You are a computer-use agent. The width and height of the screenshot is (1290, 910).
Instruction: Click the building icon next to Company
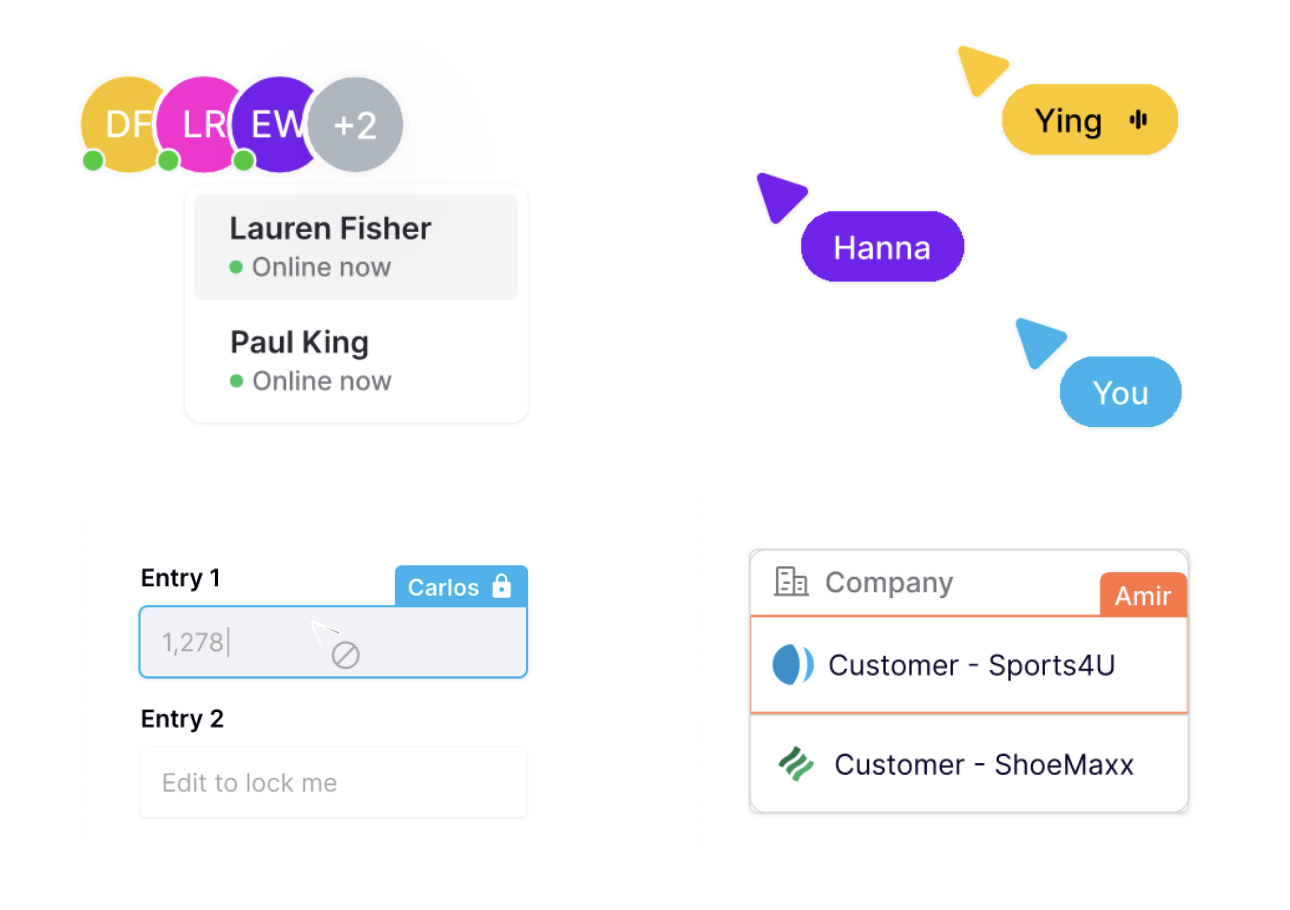click(x=791, y=582)
